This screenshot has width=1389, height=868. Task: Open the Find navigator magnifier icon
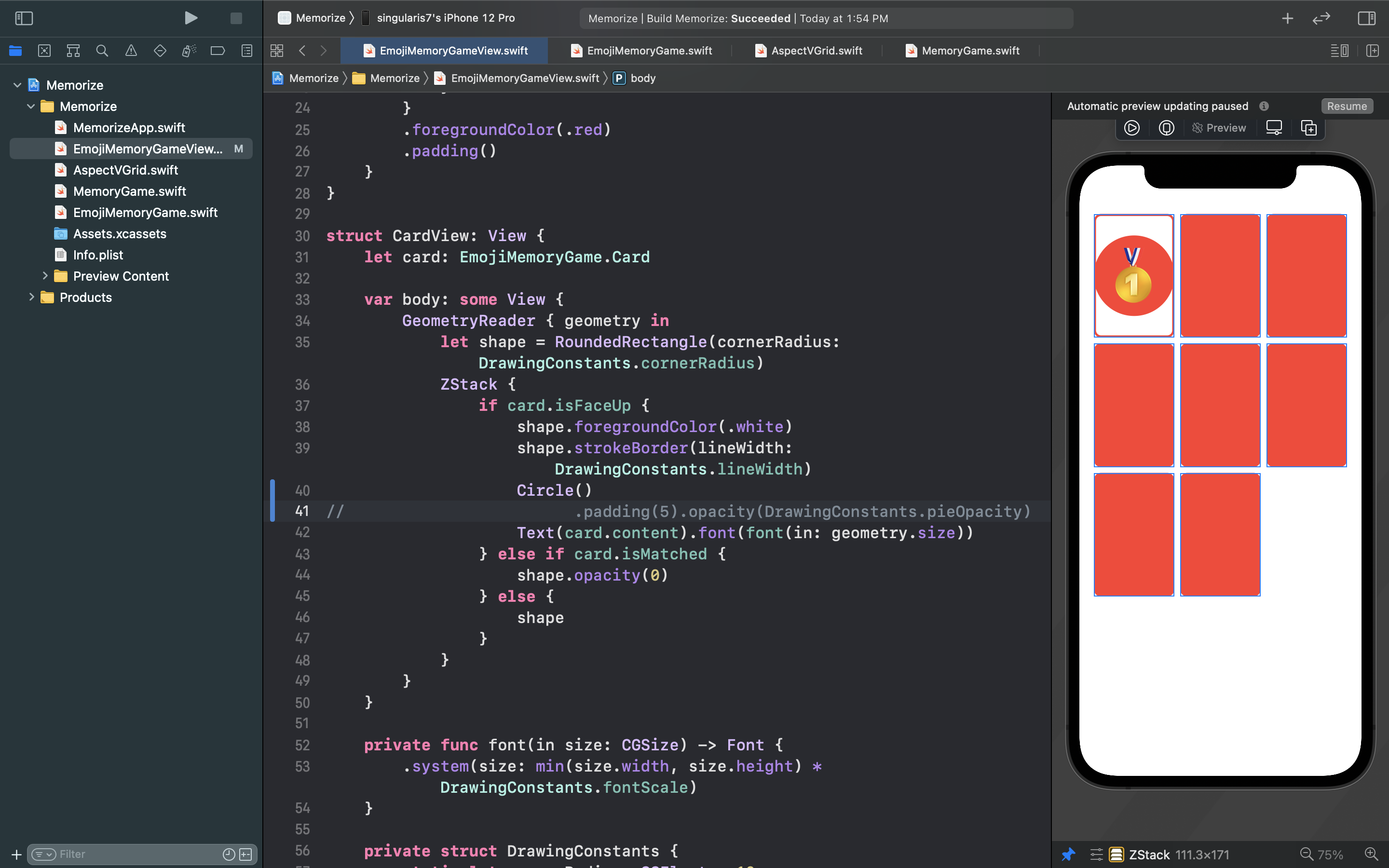(102, 51)
